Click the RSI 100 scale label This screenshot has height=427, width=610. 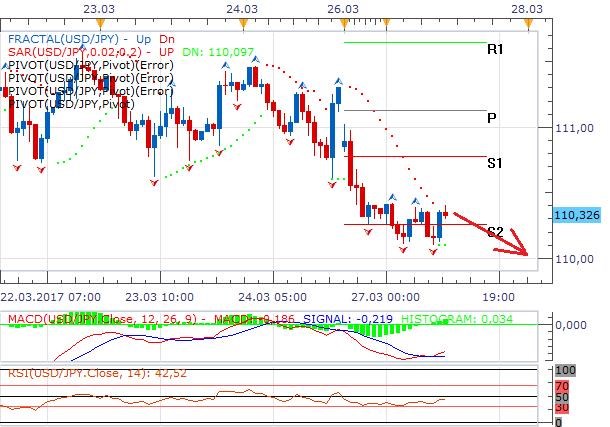coord(565,370)
